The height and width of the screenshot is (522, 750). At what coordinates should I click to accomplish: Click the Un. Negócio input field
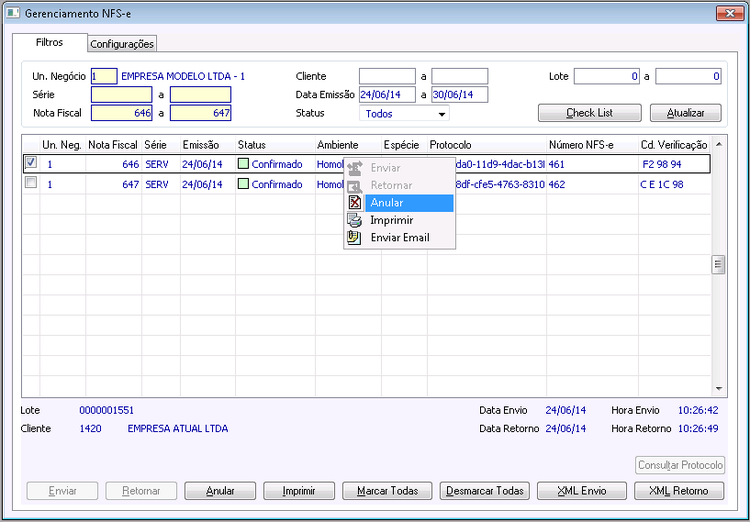[104, 76]
